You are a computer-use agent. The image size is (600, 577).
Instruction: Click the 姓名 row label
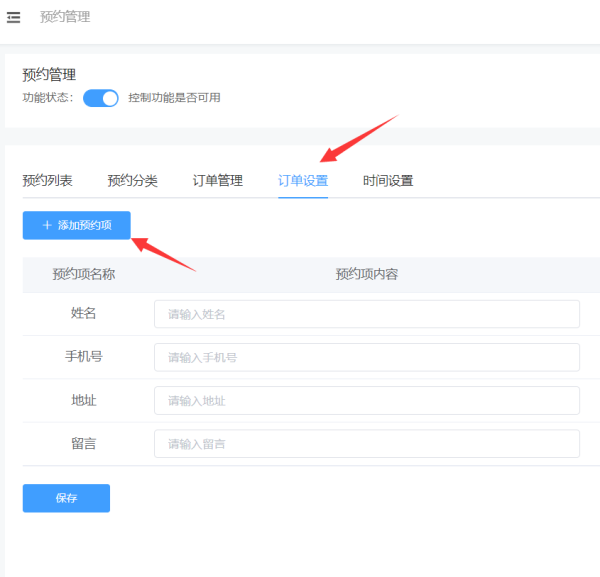pos(83,313)
